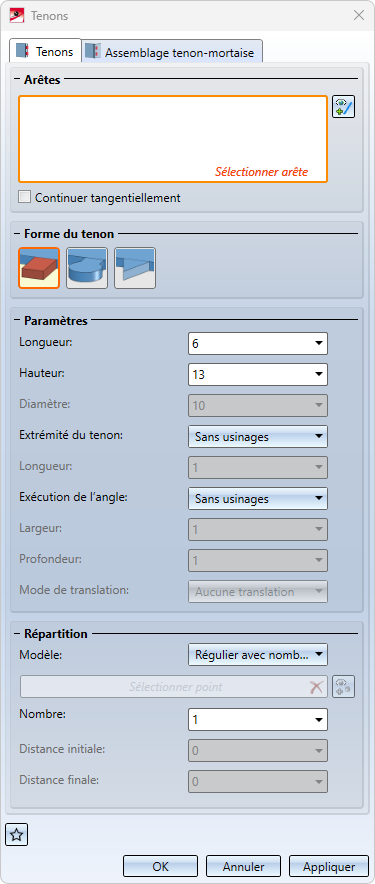
Task: Click inside the Arêtes selection list box
Action: pyautogui.click(x=173, y=139)
